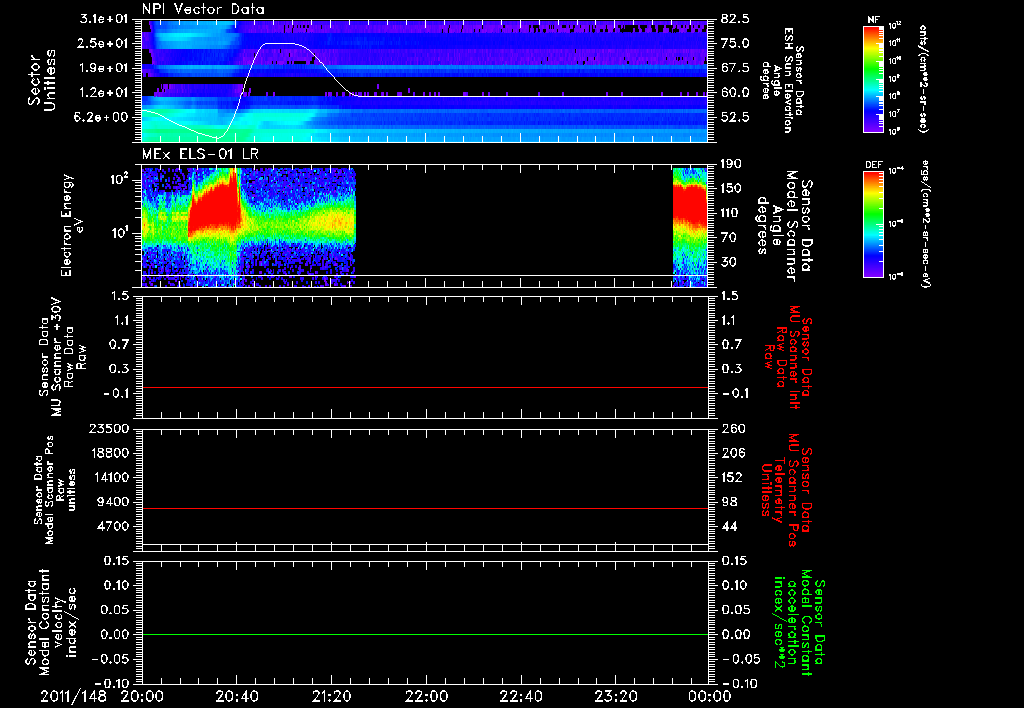Click the 82.5 sun elevation tick label
The height and width of the screenshot is (708, 1024).
(735, 19)
